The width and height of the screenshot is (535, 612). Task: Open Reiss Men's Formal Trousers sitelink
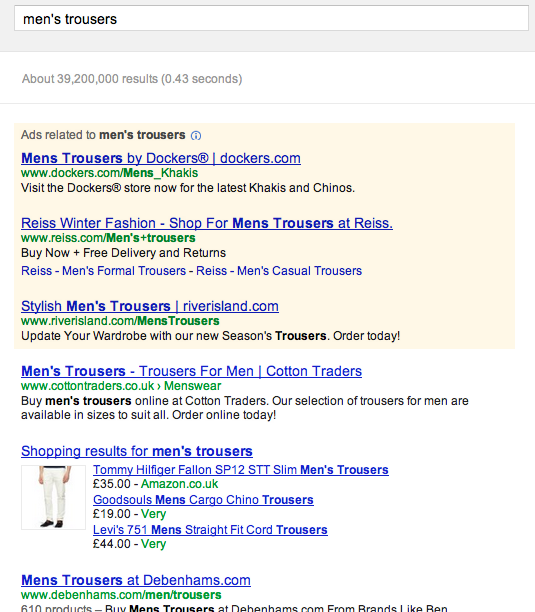[x=103, y=270]
